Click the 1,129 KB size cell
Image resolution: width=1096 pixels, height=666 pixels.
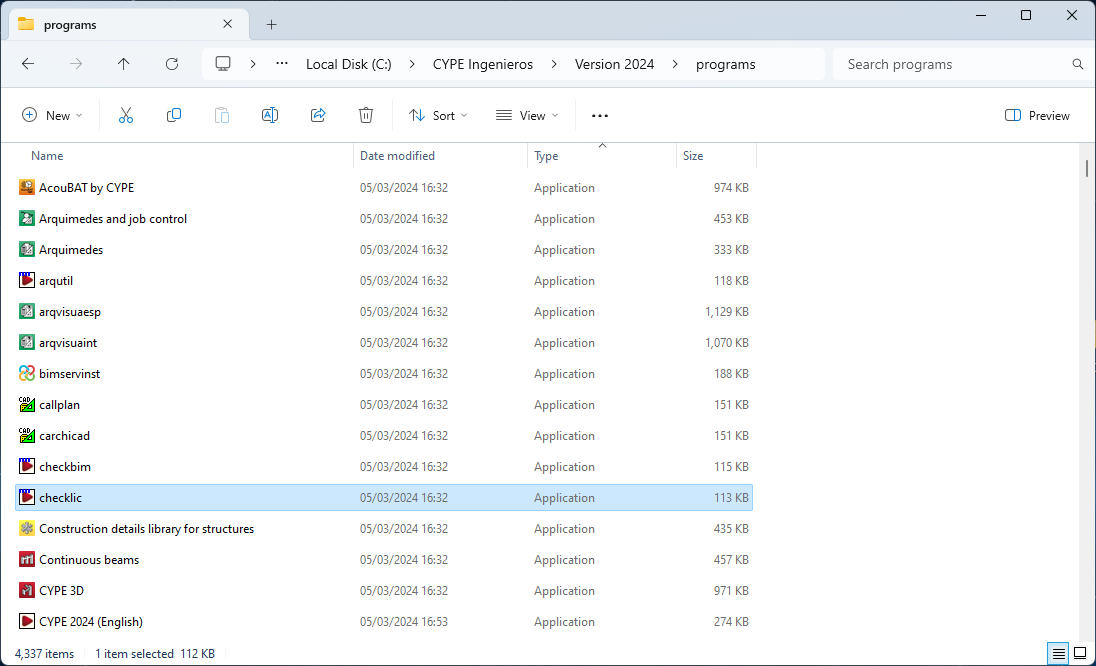(x=727, y=312)
